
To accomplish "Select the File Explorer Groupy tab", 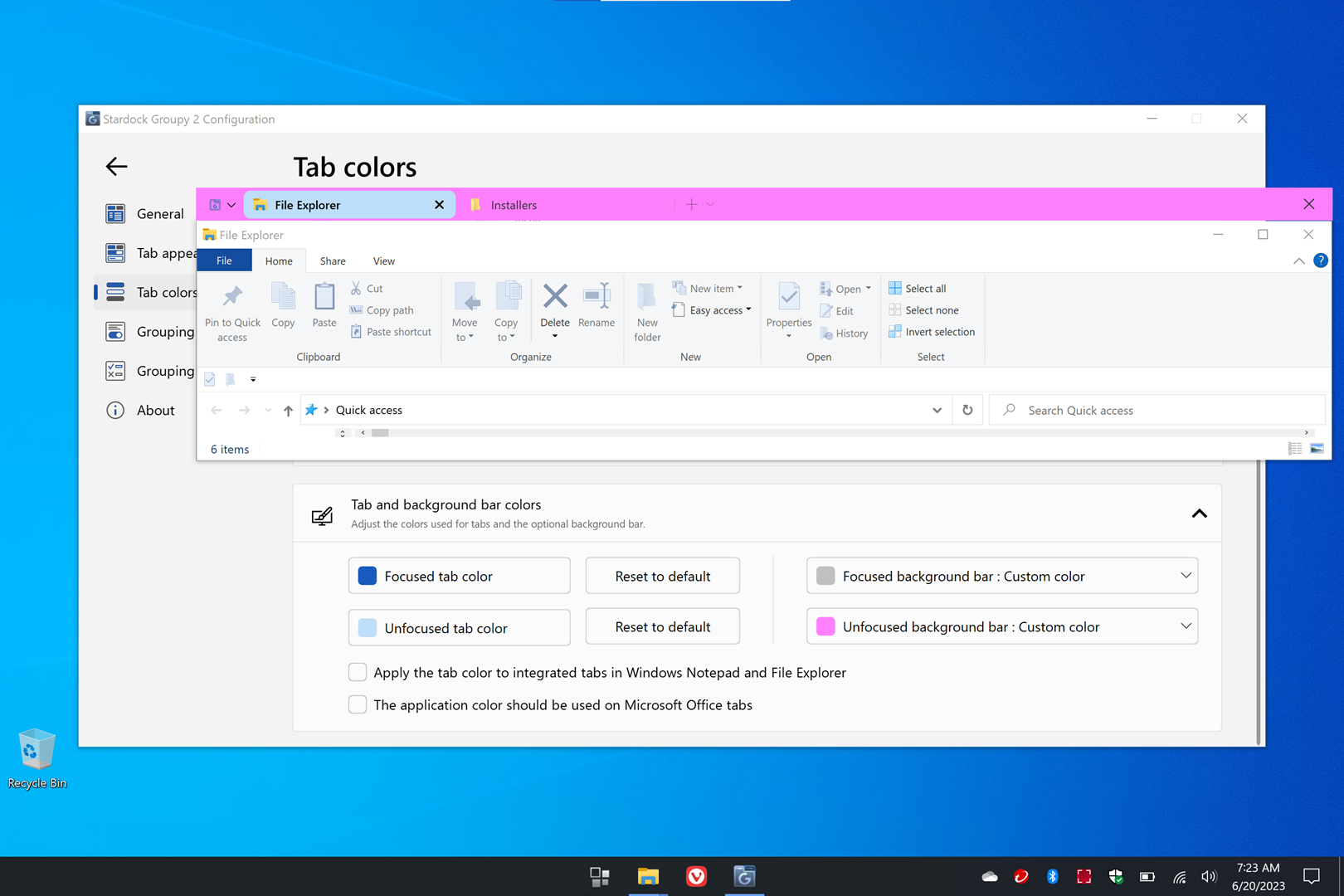I will point(349,205).
